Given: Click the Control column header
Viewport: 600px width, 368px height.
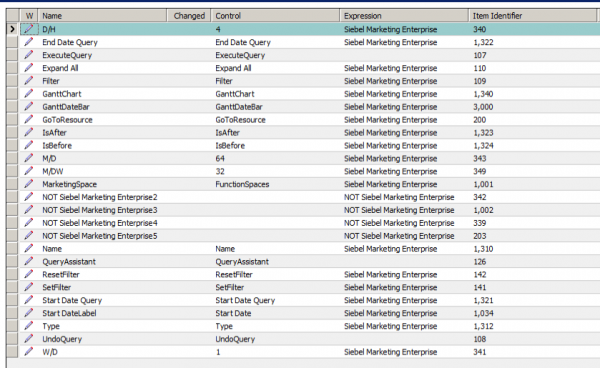Looking at the screenshot, I should 275,16.
